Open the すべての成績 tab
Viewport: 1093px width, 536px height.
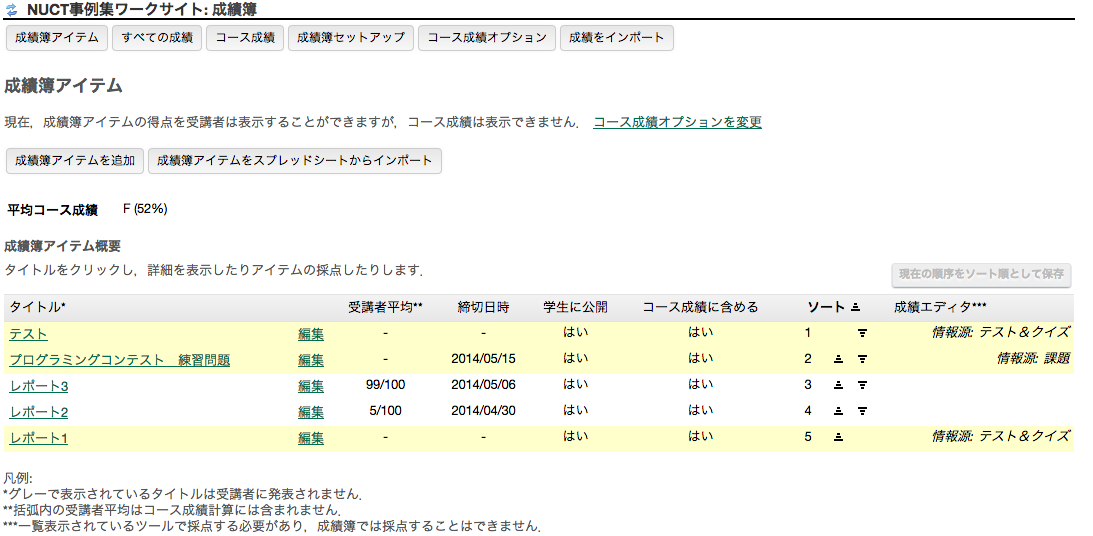[x=157, y=38]
